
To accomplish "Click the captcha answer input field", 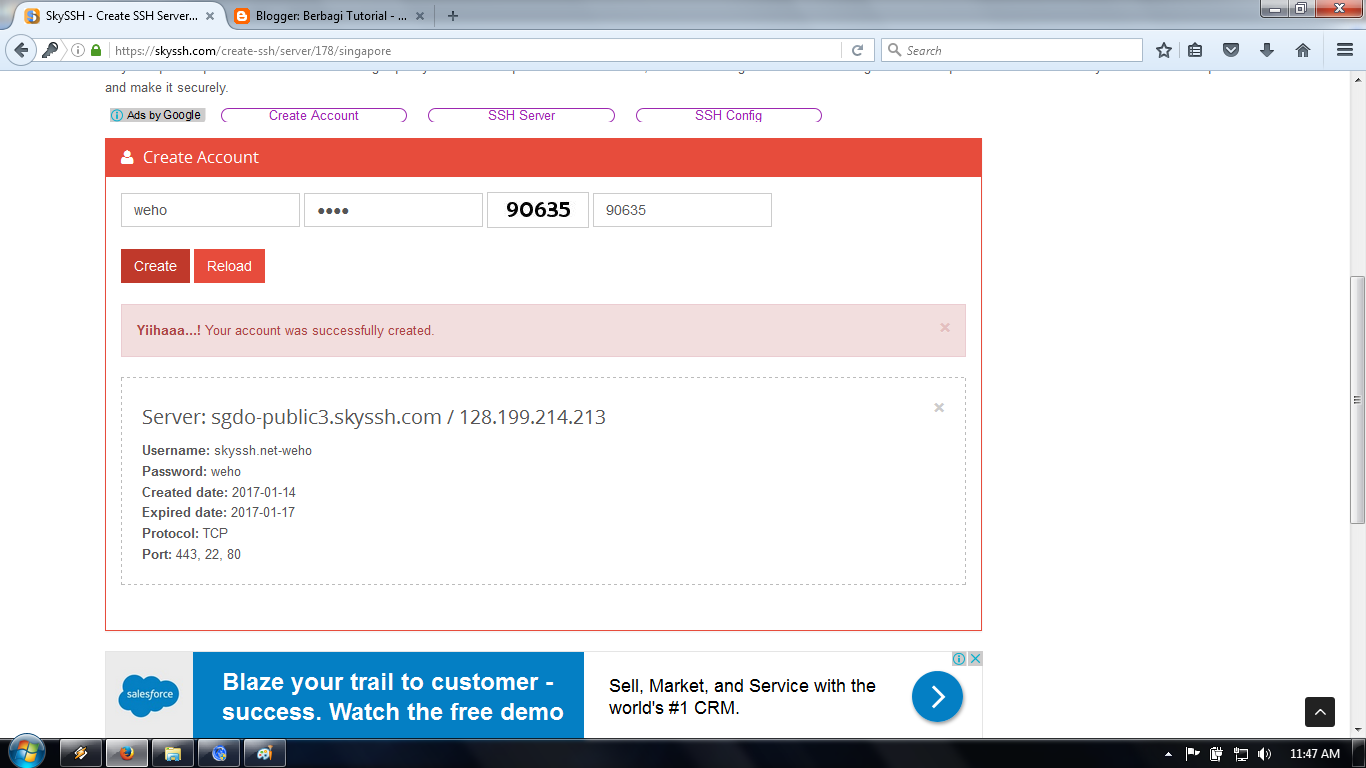I will (x=682, y=210).
